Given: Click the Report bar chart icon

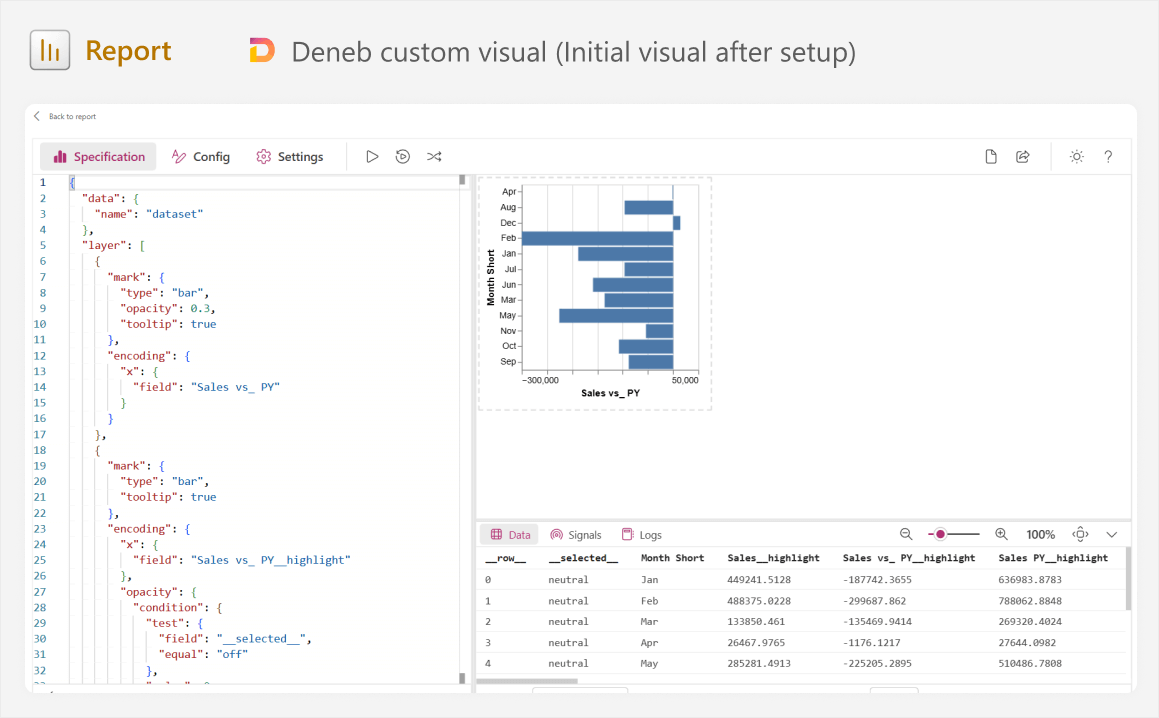Looking at the screenshot, I should pos(50,50).
